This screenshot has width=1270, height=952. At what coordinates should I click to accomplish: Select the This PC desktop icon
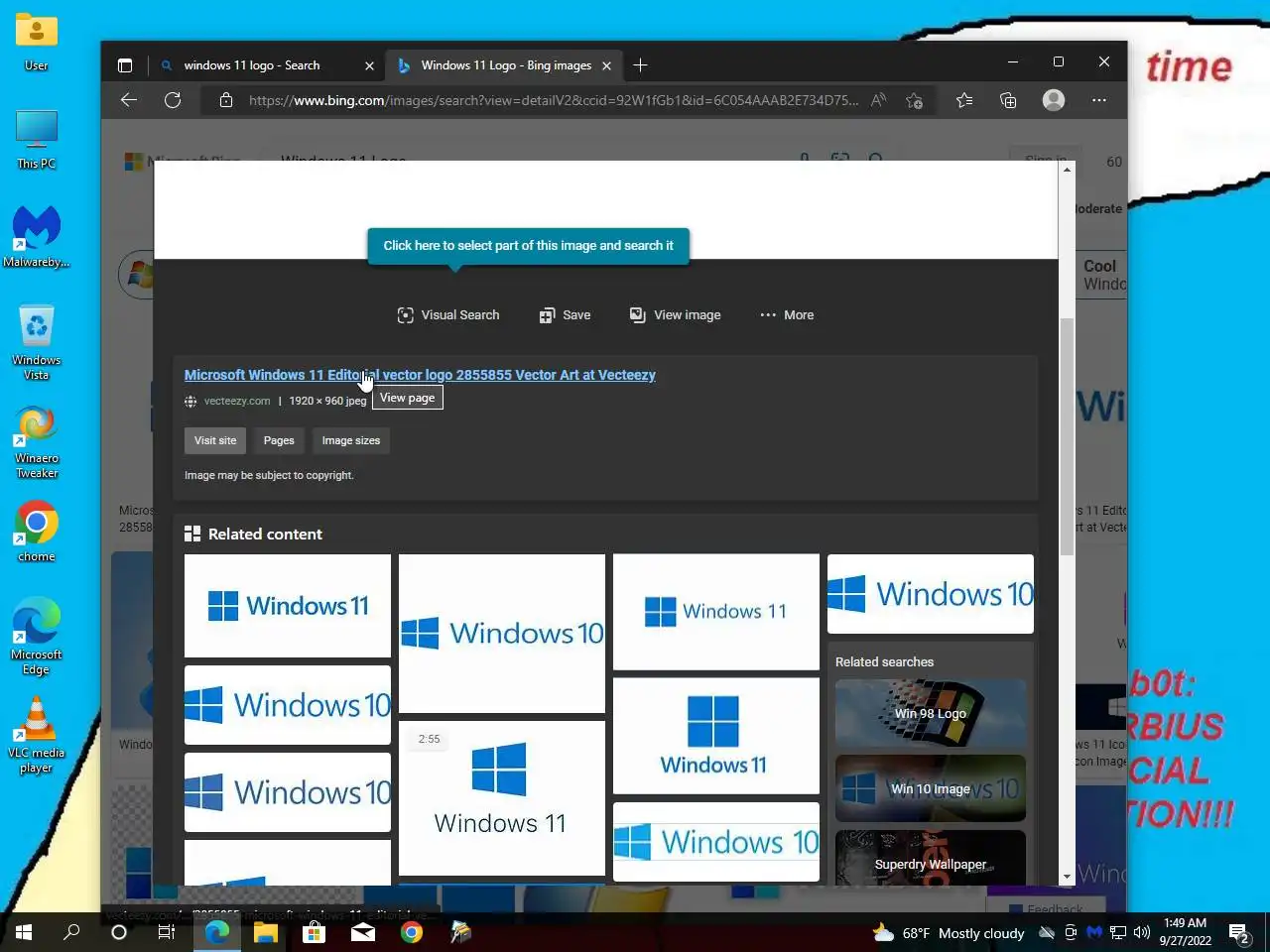[x=37, y=139]
